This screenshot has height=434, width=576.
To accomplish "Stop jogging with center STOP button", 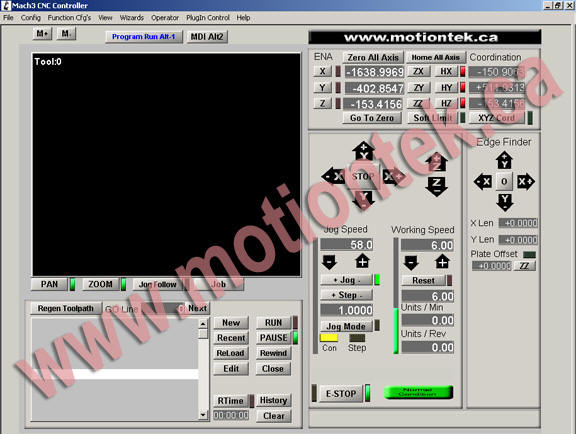I will (363, 176).
